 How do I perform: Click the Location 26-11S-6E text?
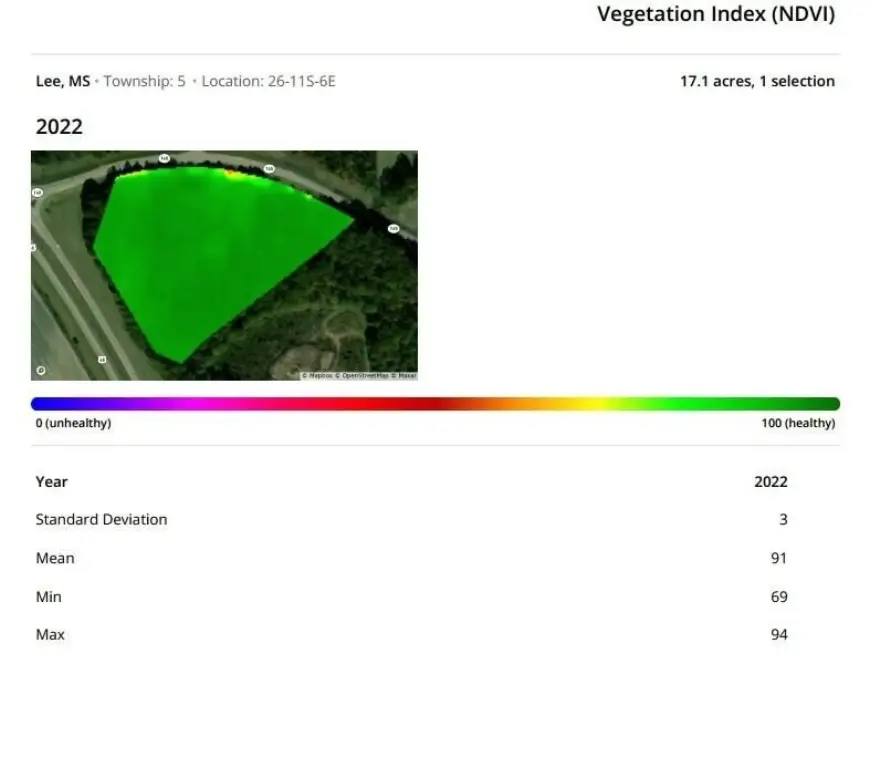(268, 81)
